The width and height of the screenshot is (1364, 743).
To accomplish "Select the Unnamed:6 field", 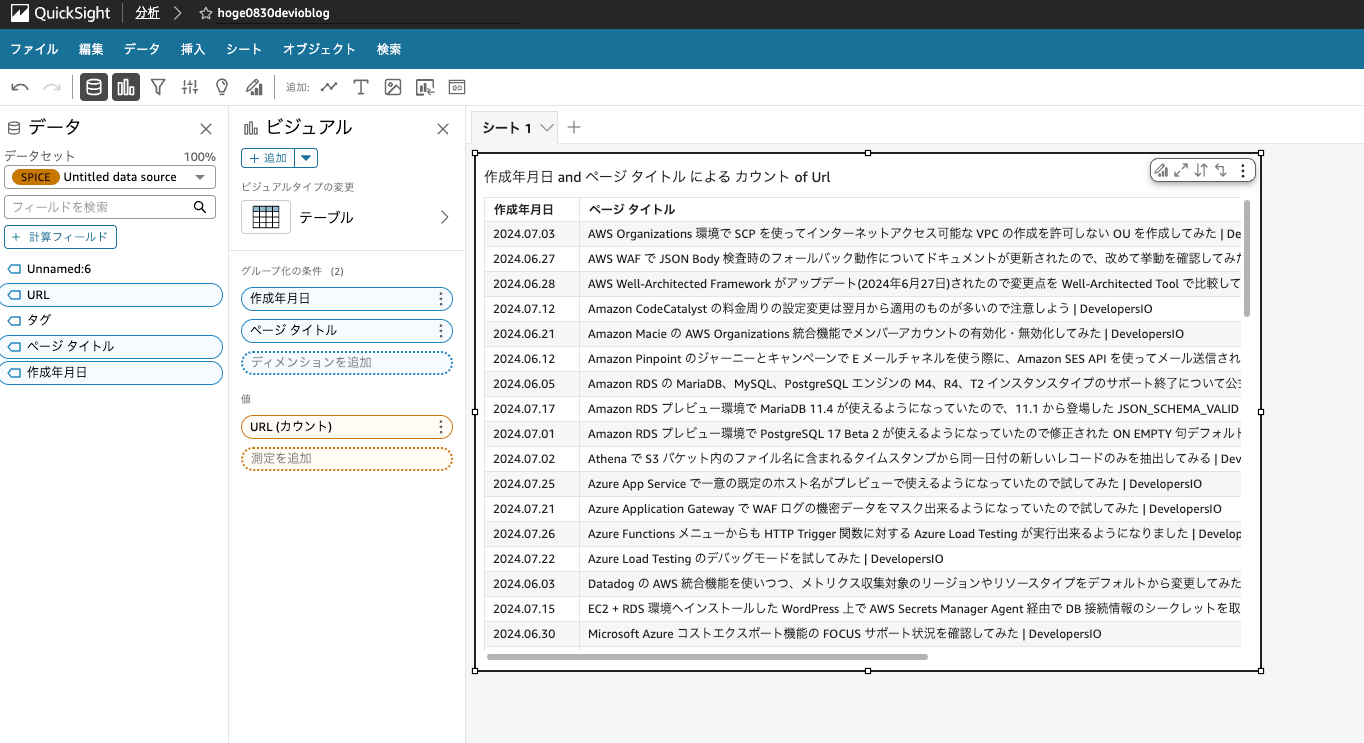I will click(112, 269).
